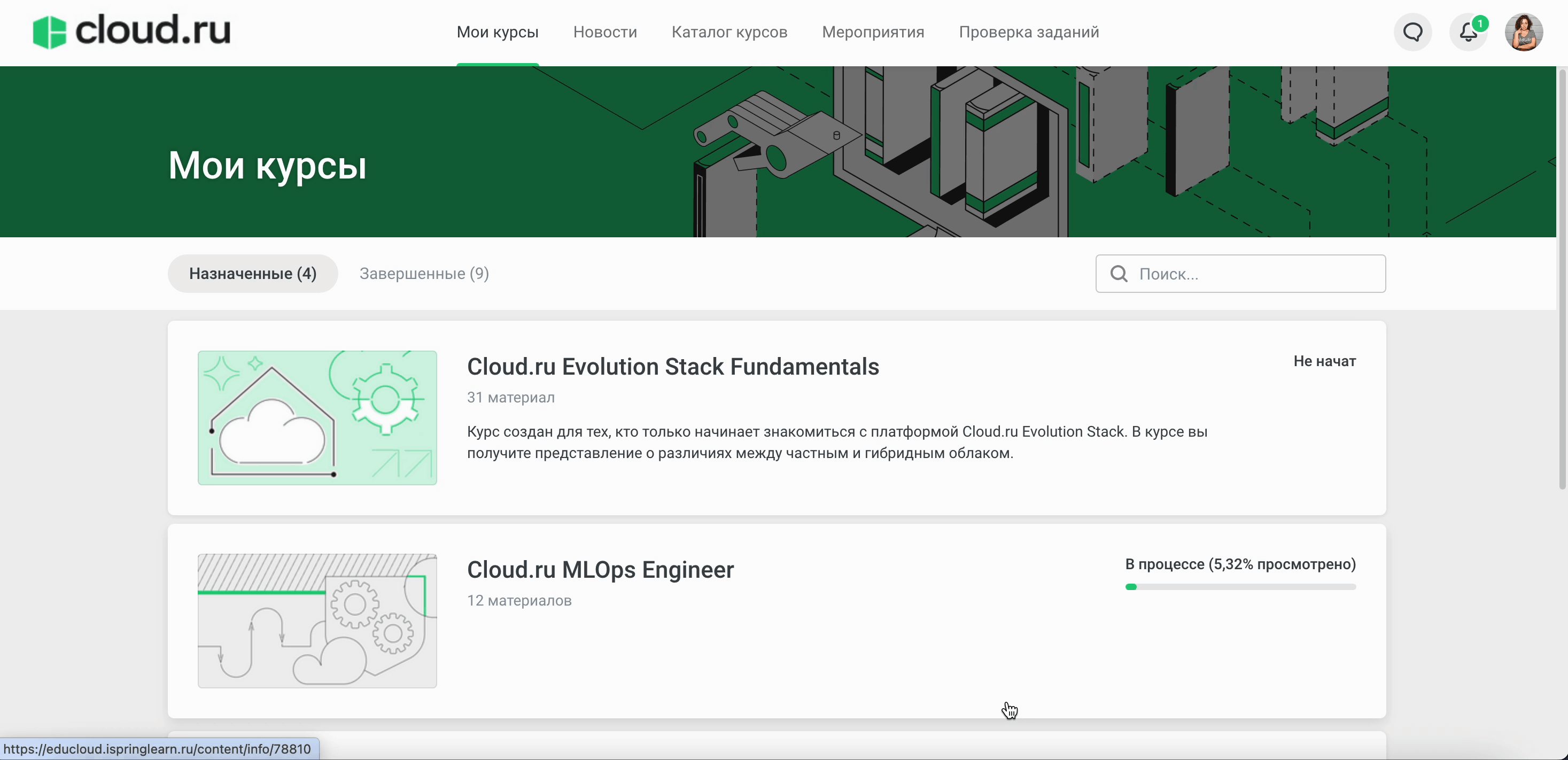
Task: Open the notifications bell icon
Action: point(1468,33)
